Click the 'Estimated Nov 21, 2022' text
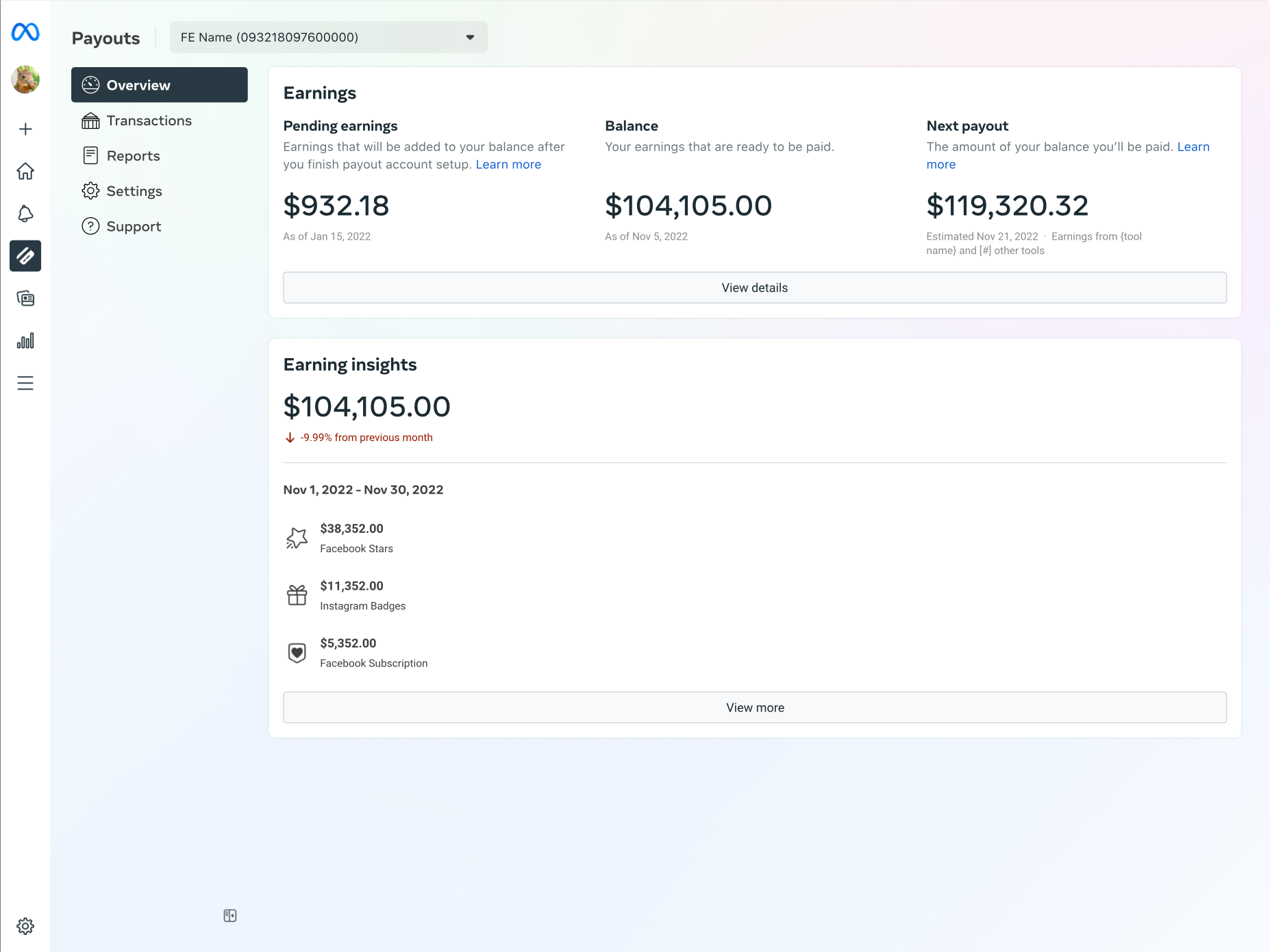The width and height of the screenshot is (1270, 952). [982, 236]
